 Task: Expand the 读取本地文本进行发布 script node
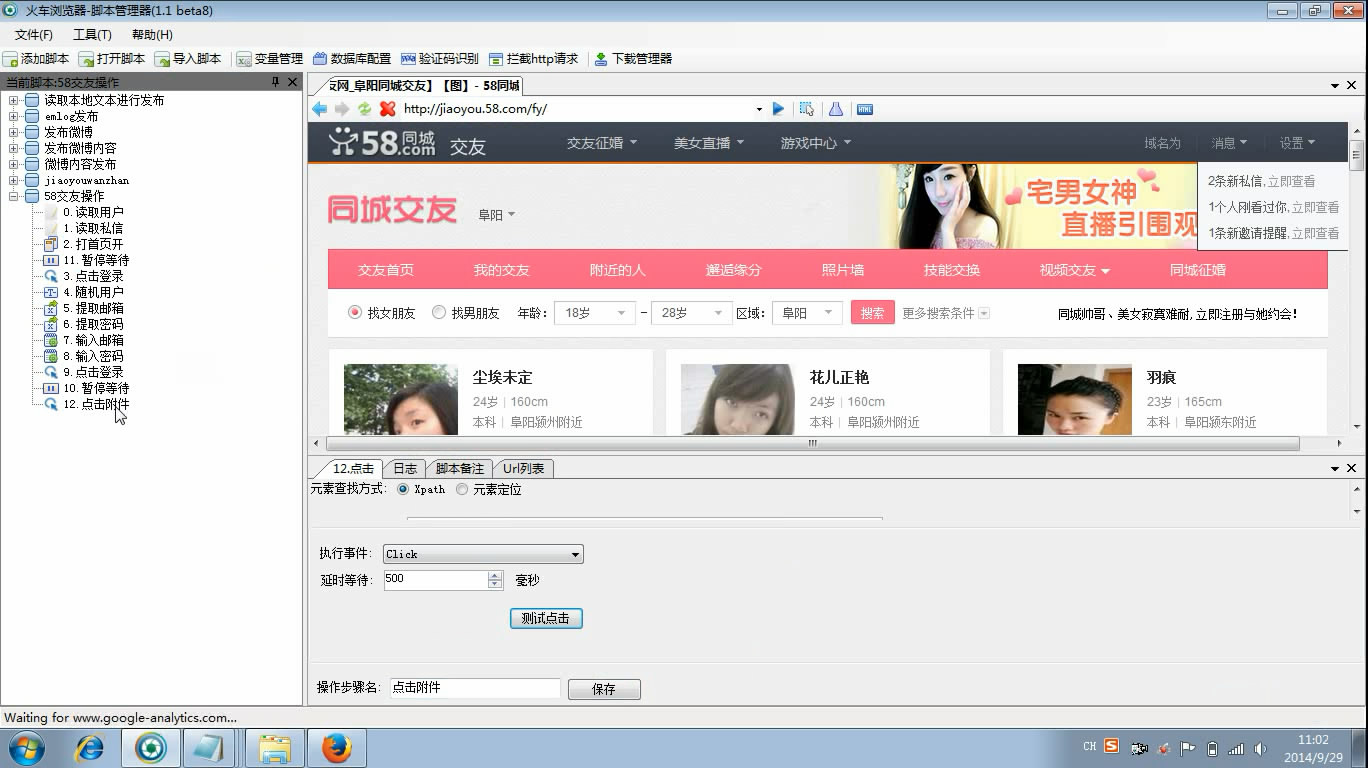[14, 100]
